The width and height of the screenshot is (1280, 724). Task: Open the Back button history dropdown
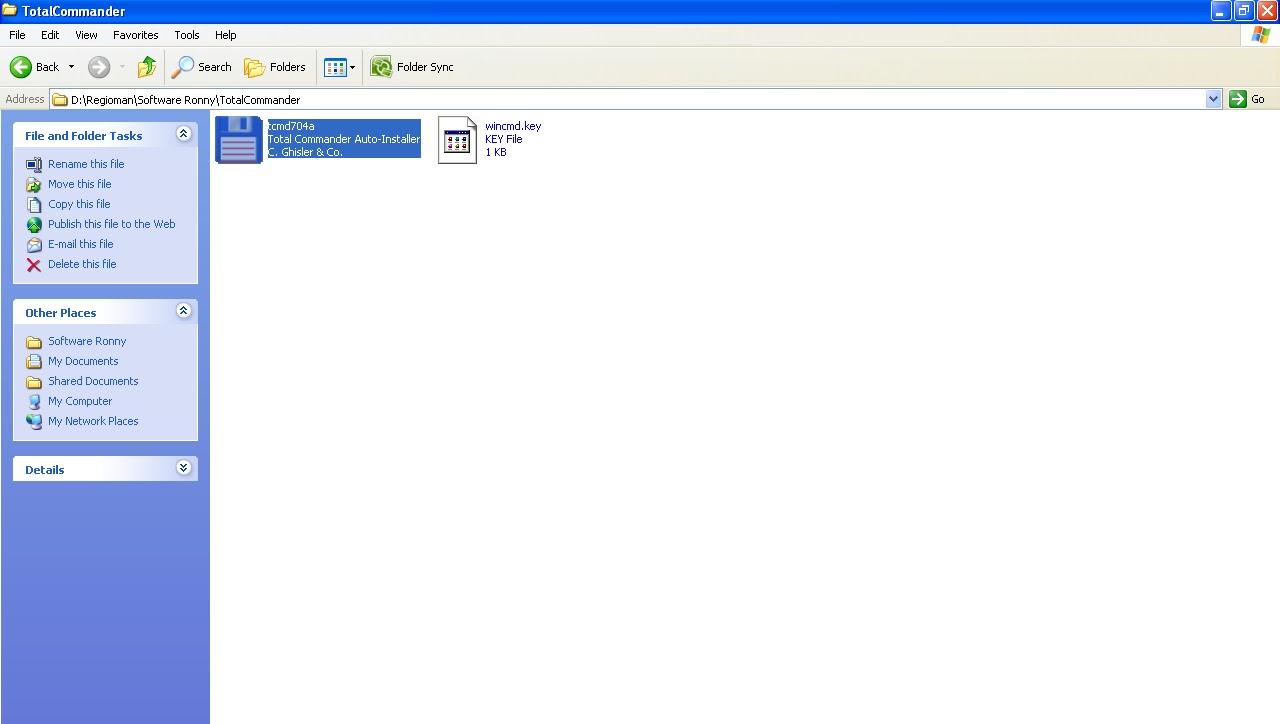pos(70,67)
